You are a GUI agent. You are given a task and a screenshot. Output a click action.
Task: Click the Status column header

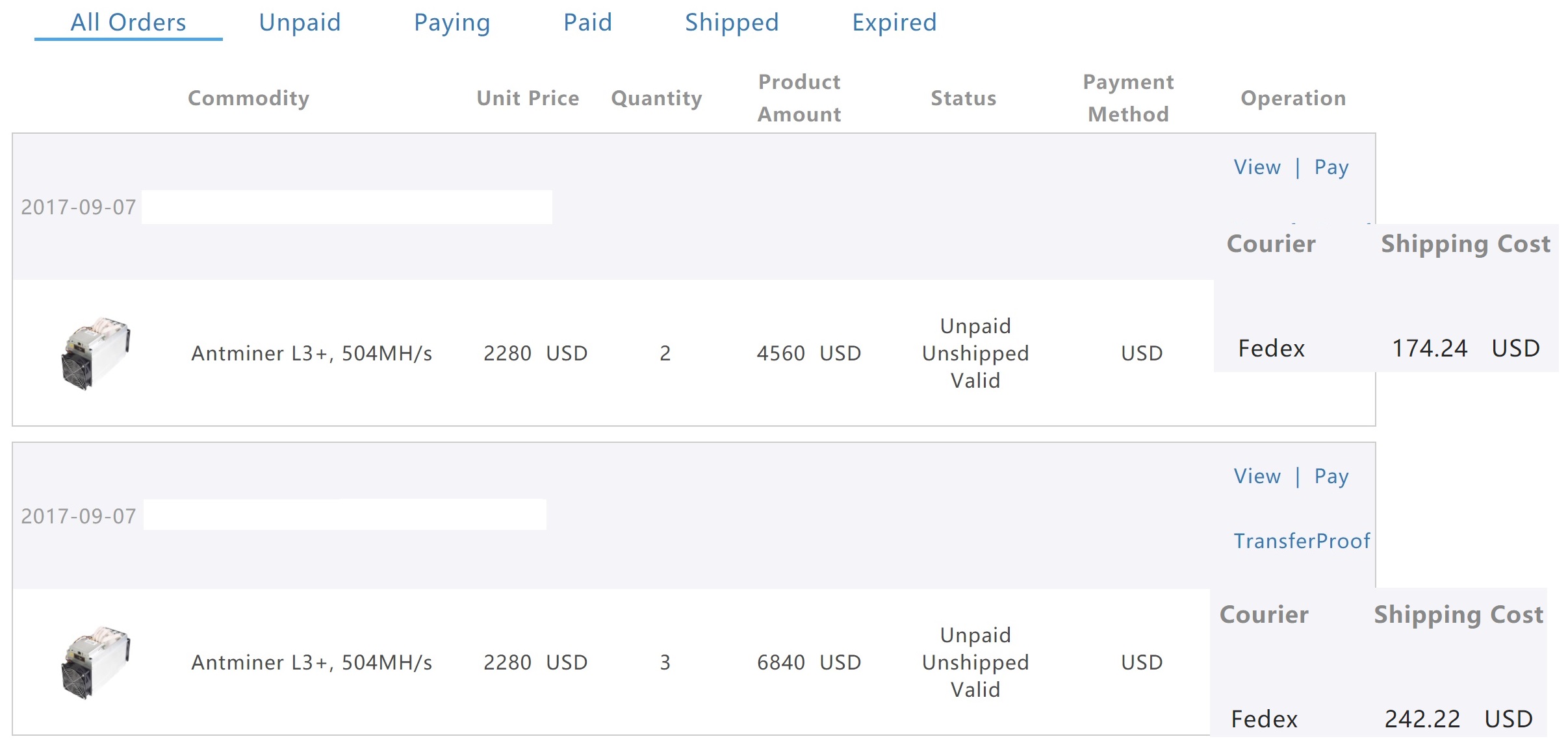tap(963, 98)
